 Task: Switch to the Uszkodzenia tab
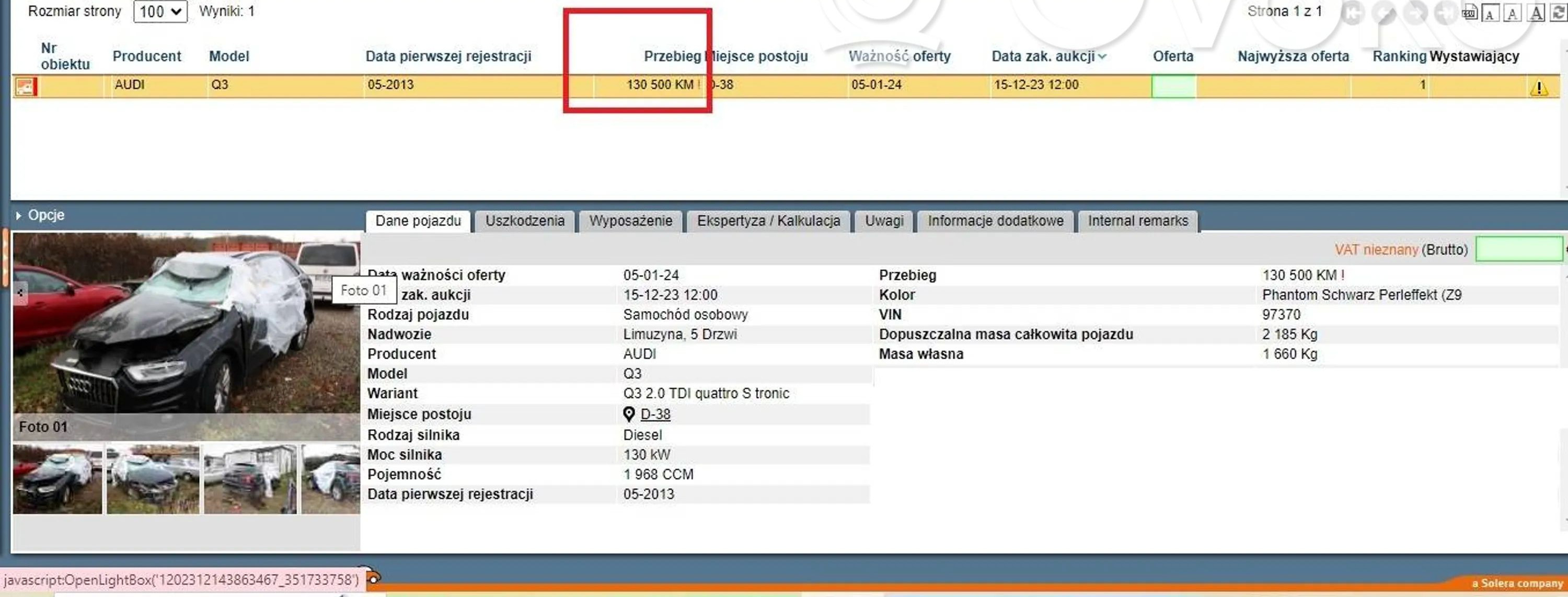[525, 221]
